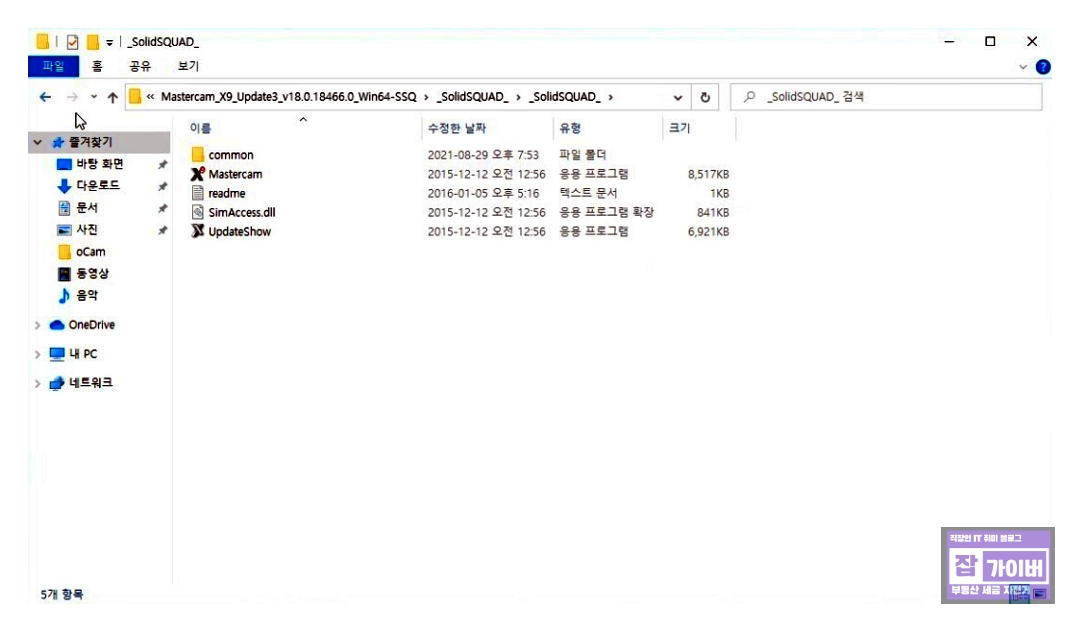Image resolution: width=1080 pixels, height=632 pixels.
Task: Click the Mastercam_X9_Update3 breadcrumb segment
Action: [x=289, y=97]
